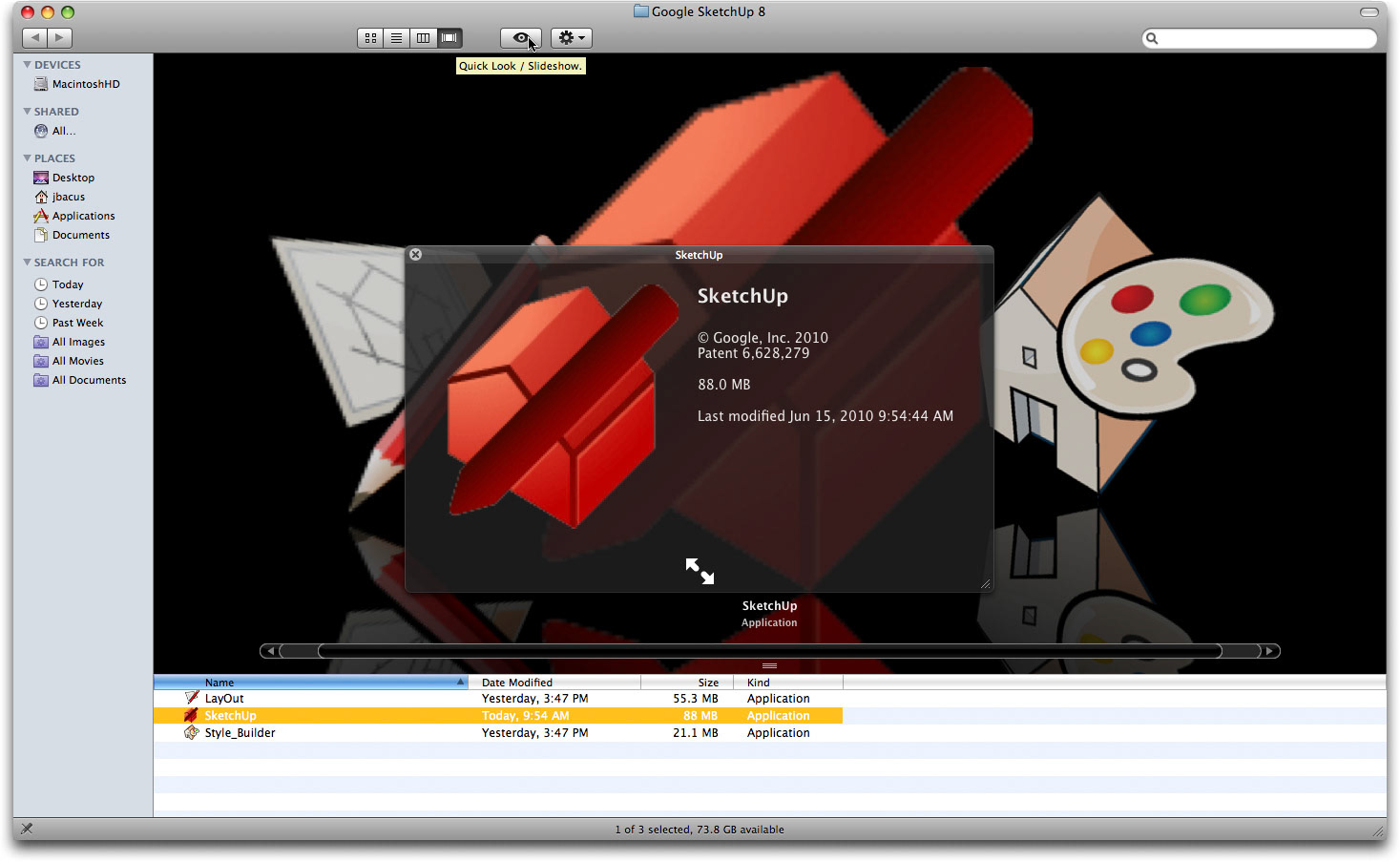Collapse the PLACES sidebar section

pyautogui.click(x=27, y=158)
